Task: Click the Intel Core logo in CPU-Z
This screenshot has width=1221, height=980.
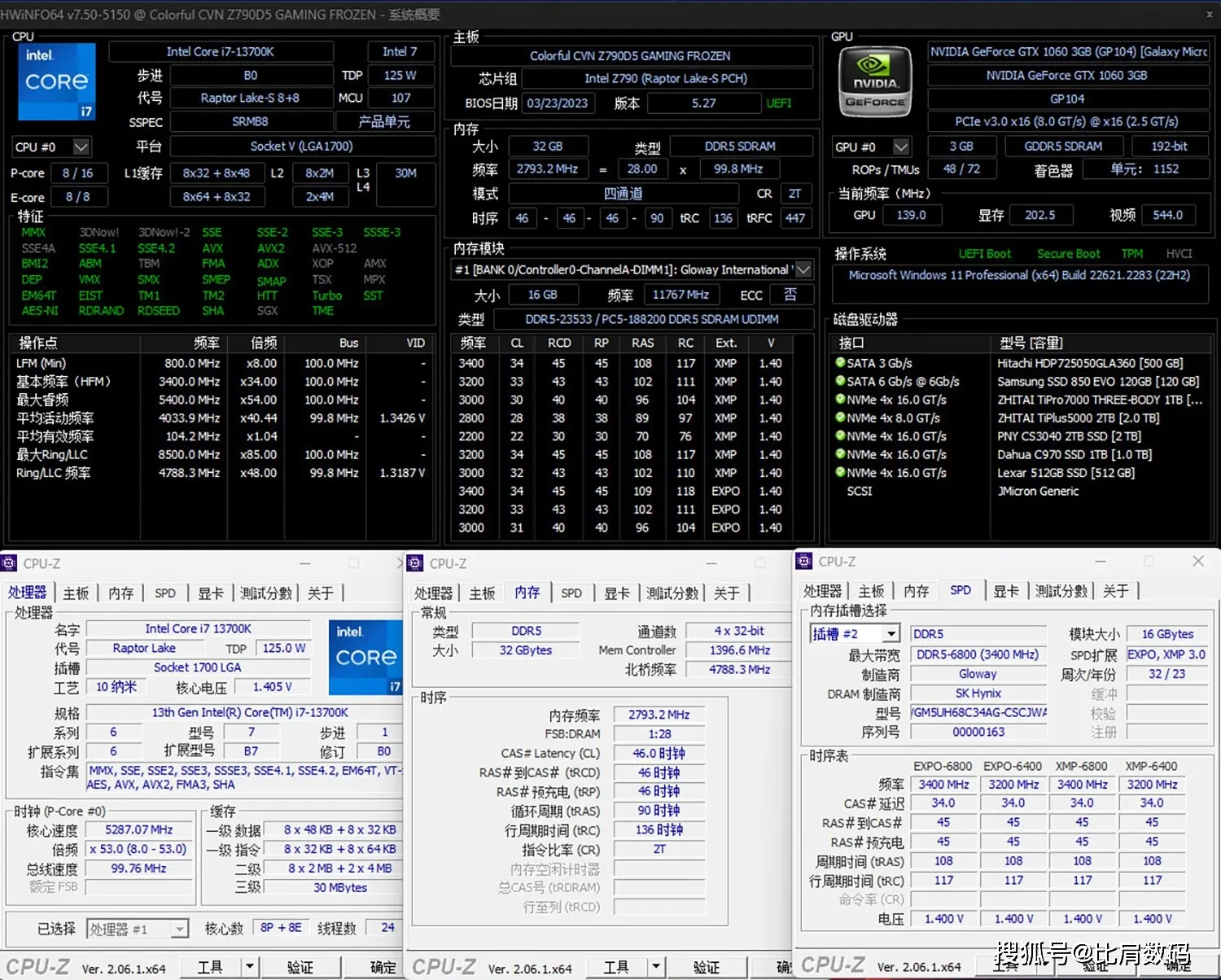Action: [x=365, y=657]
